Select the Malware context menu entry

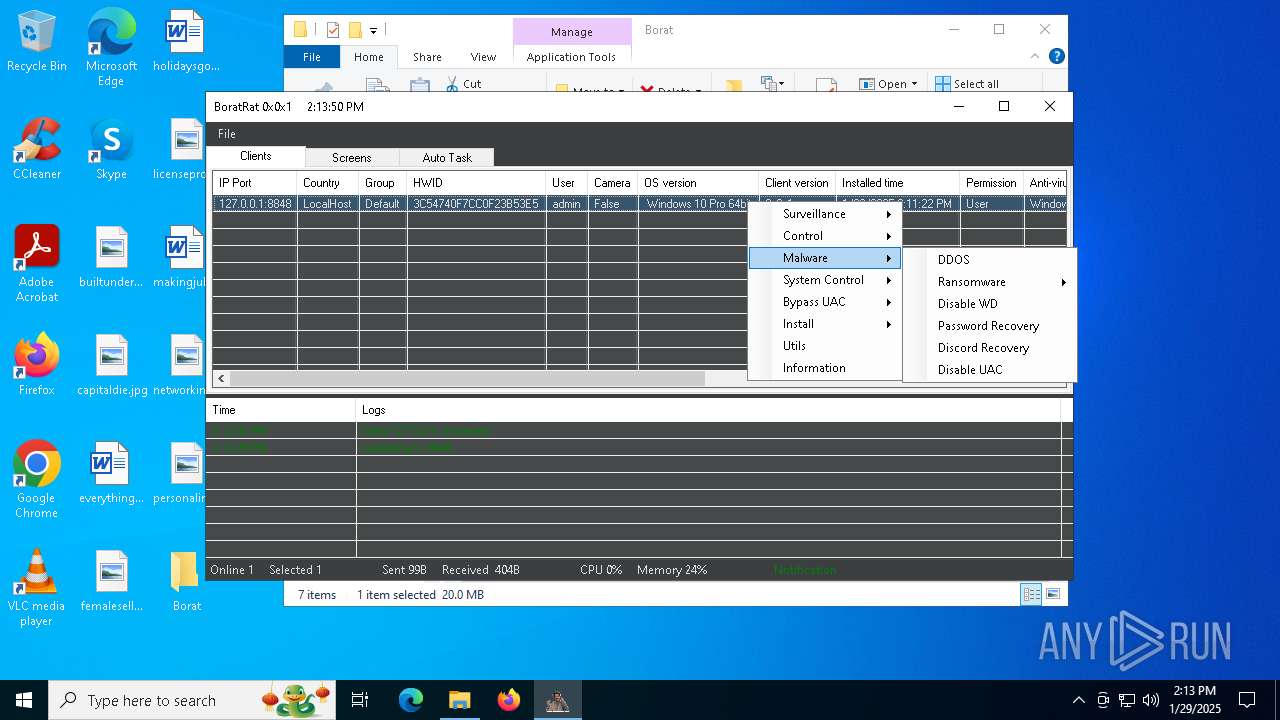(x=826, y=258)
